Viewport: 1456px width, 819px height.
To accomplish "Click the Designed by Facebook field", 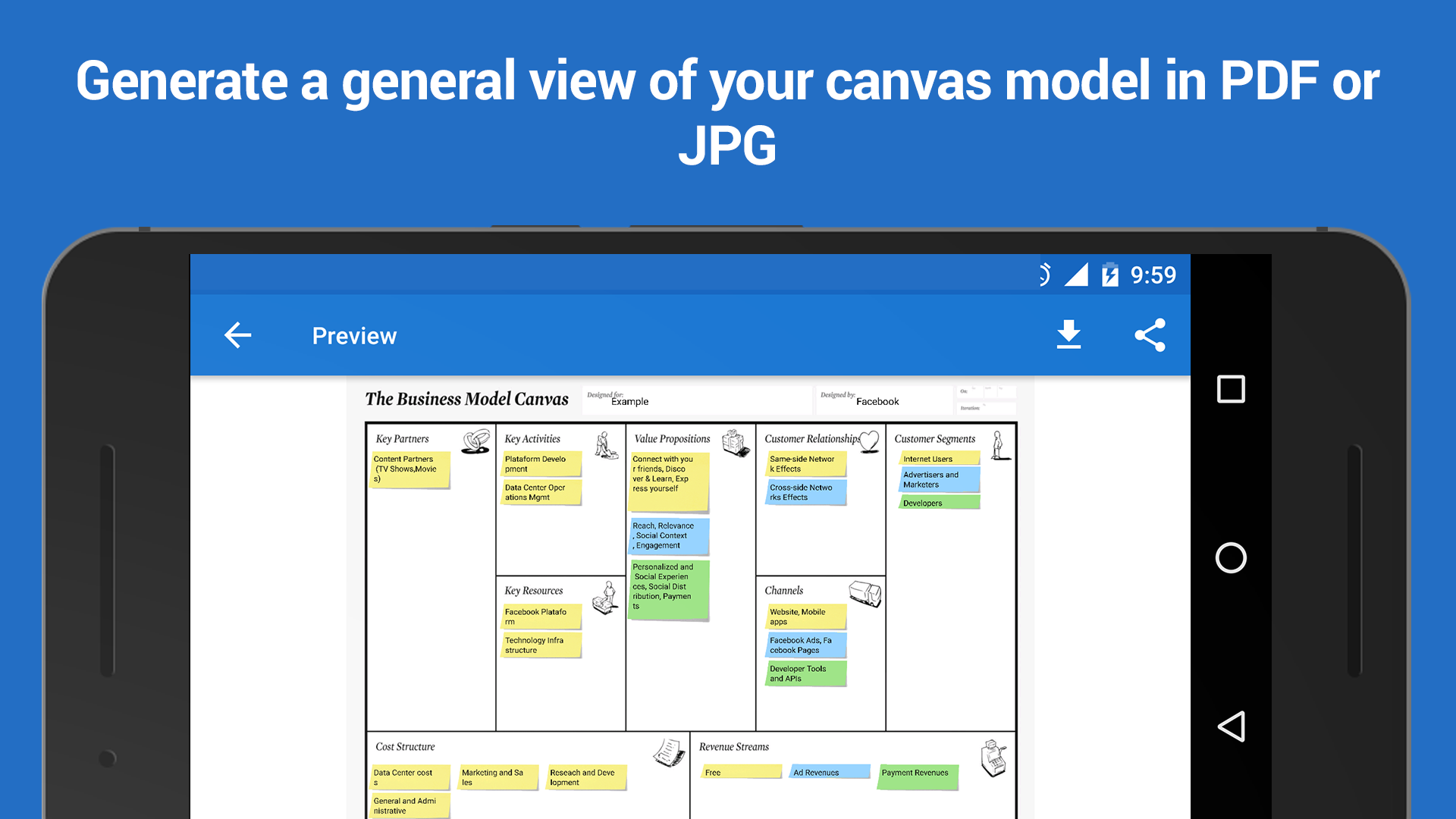I will (x=883, y=400).
